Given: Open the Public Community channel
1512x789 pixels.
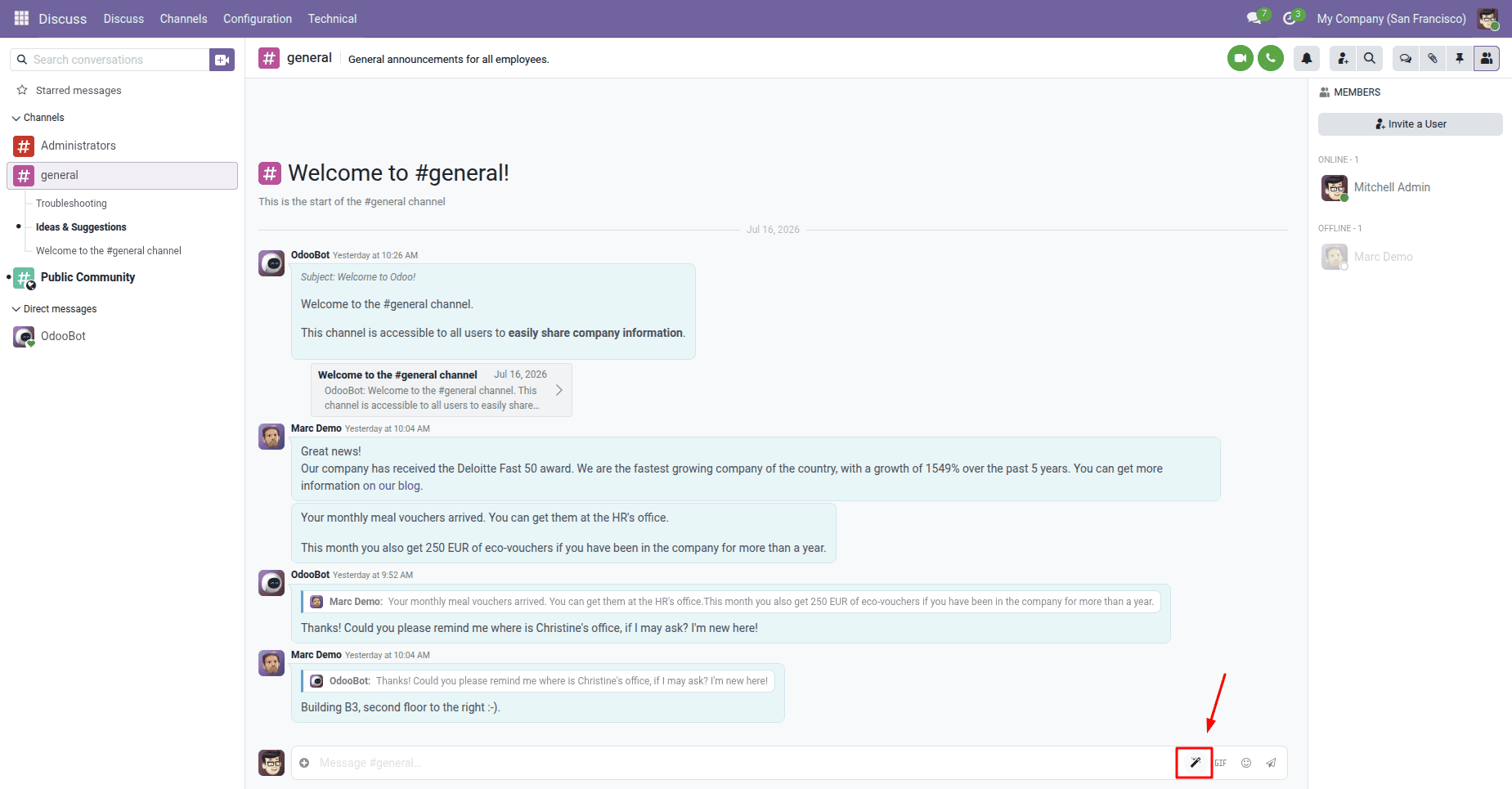Looking at the screenshot, I should click(123, 278).
